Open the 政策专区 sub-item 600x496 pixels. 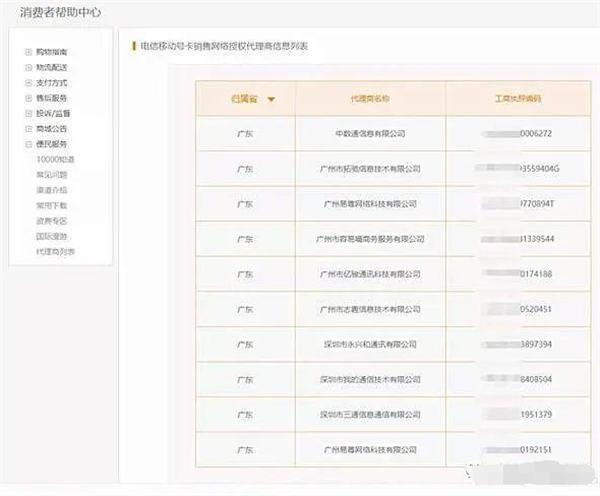(52, 221)
